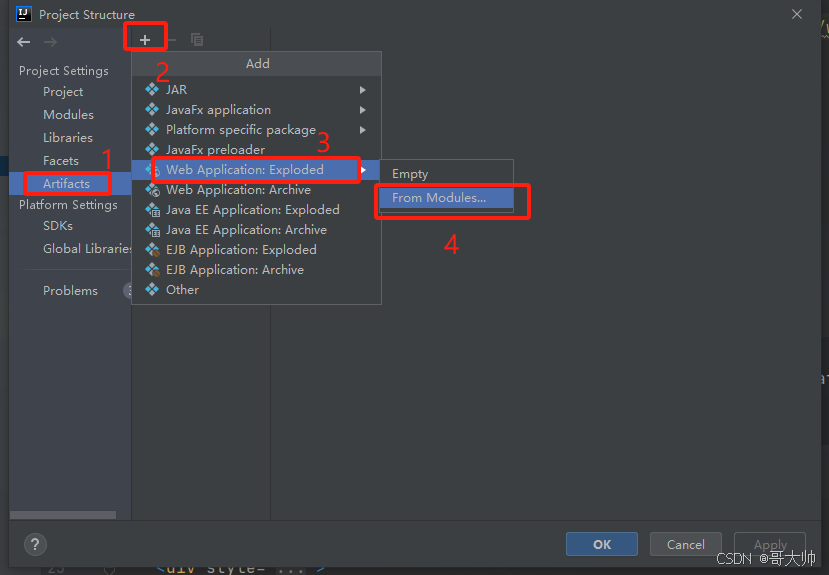Open Modules settings page

pyautogui.click(x=68, y=115)
